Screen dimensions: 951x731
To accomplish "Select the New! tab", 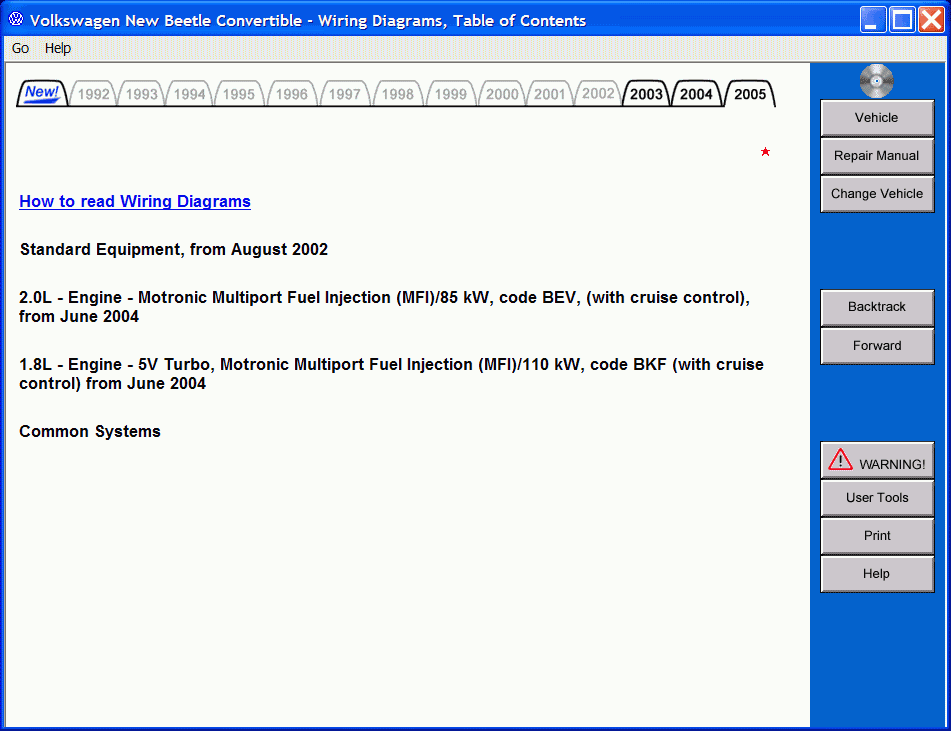I will pos(42,93).
